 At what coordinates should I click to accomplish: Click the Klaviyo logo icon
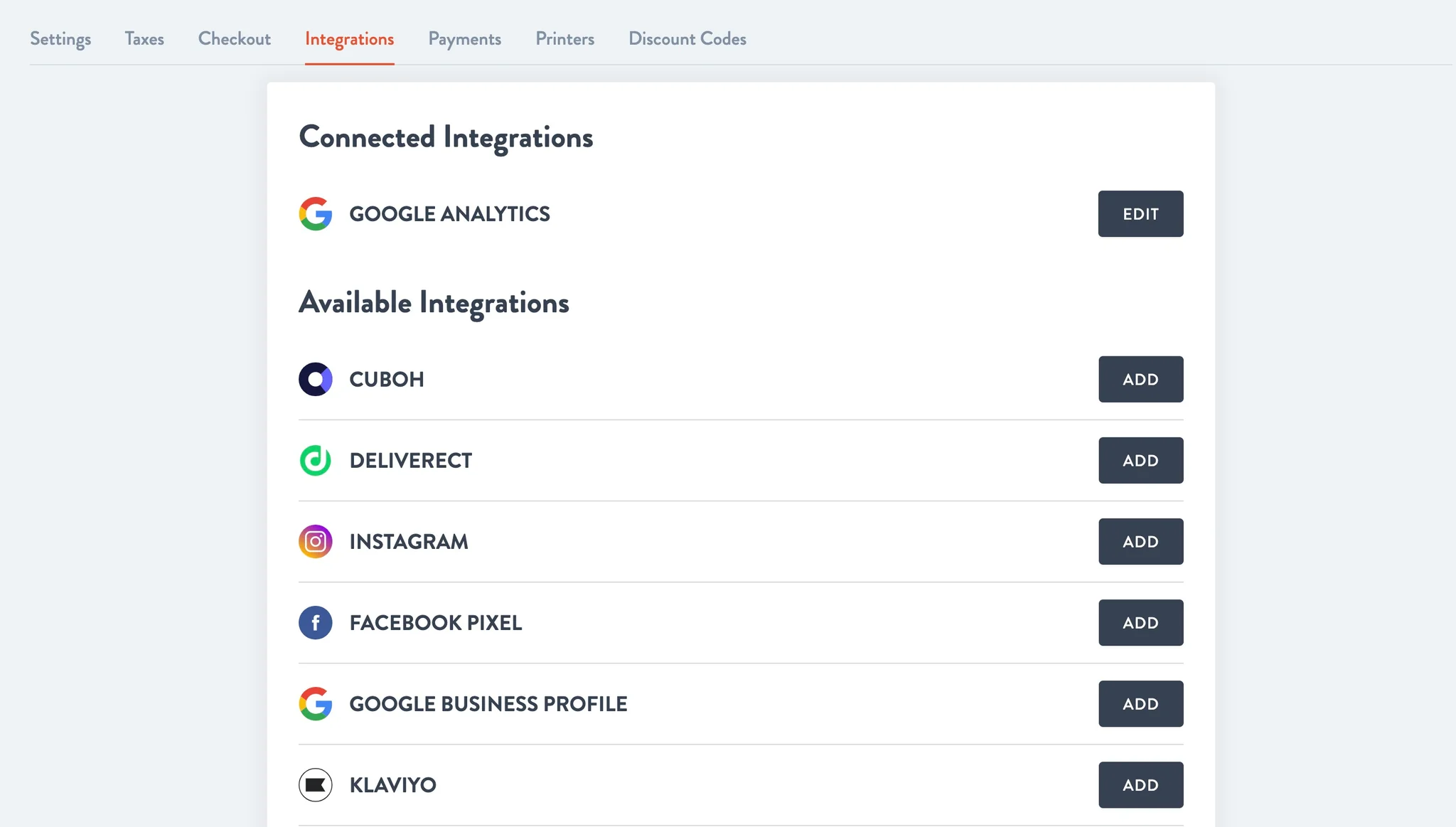315,784
